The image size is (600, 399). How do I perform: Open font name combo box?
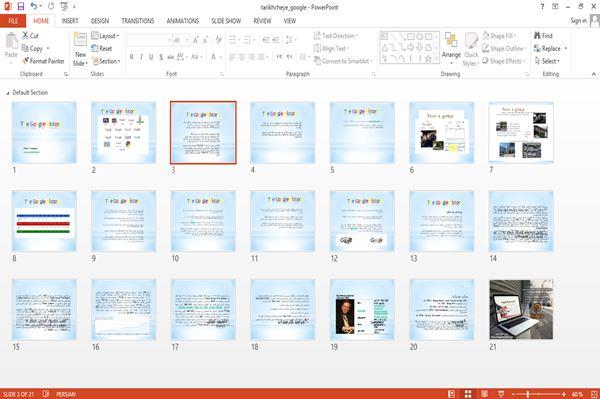pos(149,40)
